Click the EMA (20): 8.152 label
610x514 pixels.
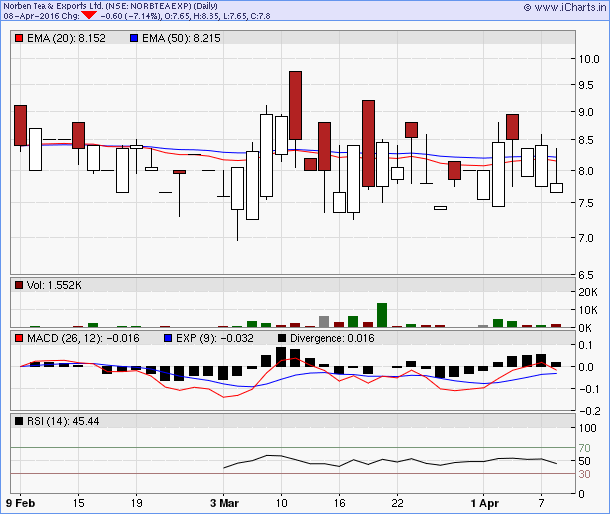pyautogui.click(x=66, y=38)
